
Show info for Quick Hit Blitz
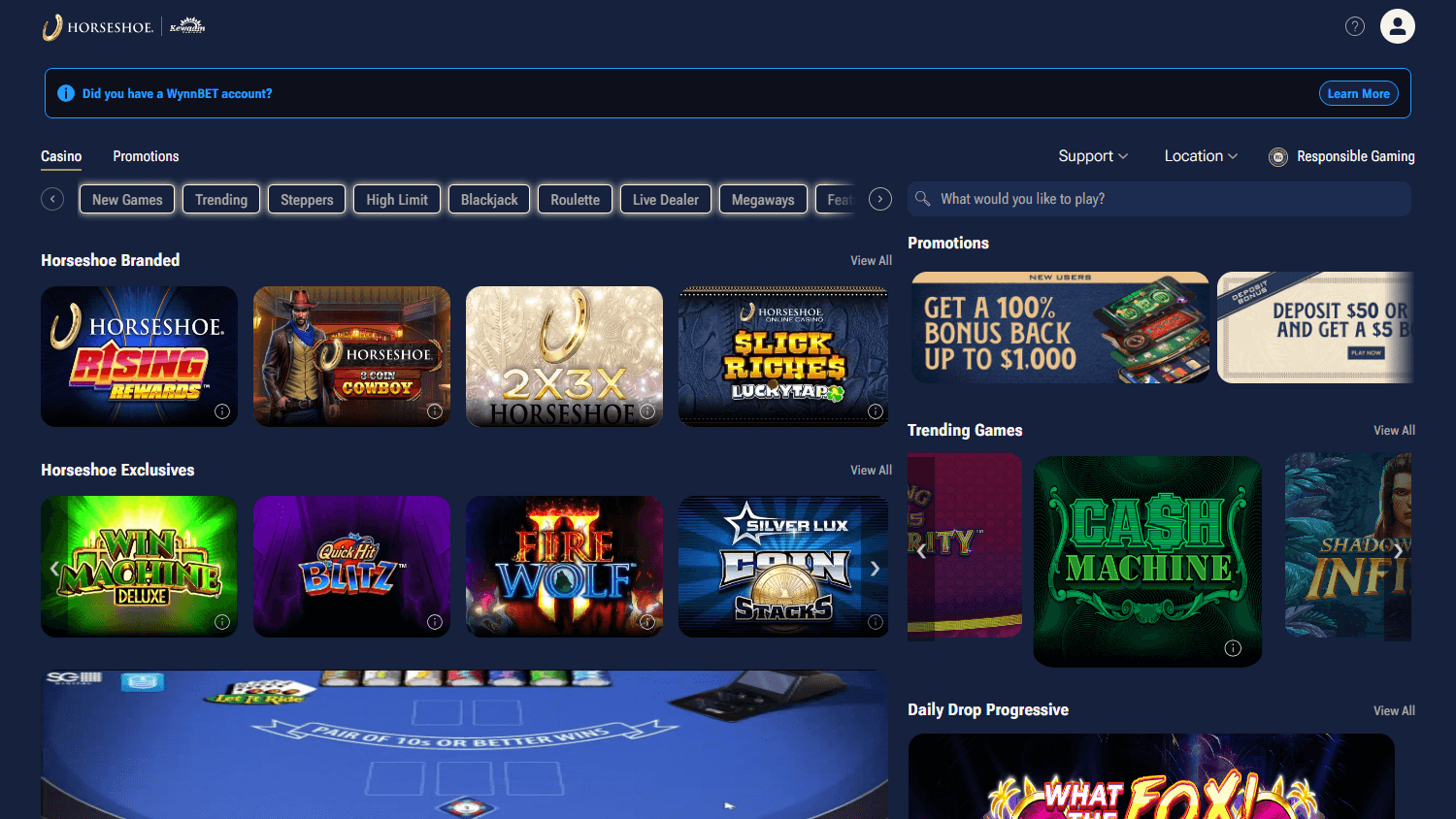point(435,622)
